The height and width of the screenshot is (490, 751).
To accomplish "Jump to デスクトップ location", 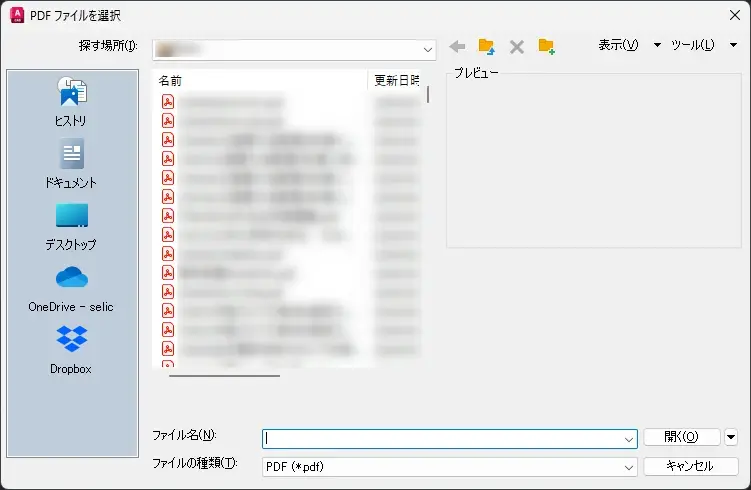I will (x=71, y=226).
